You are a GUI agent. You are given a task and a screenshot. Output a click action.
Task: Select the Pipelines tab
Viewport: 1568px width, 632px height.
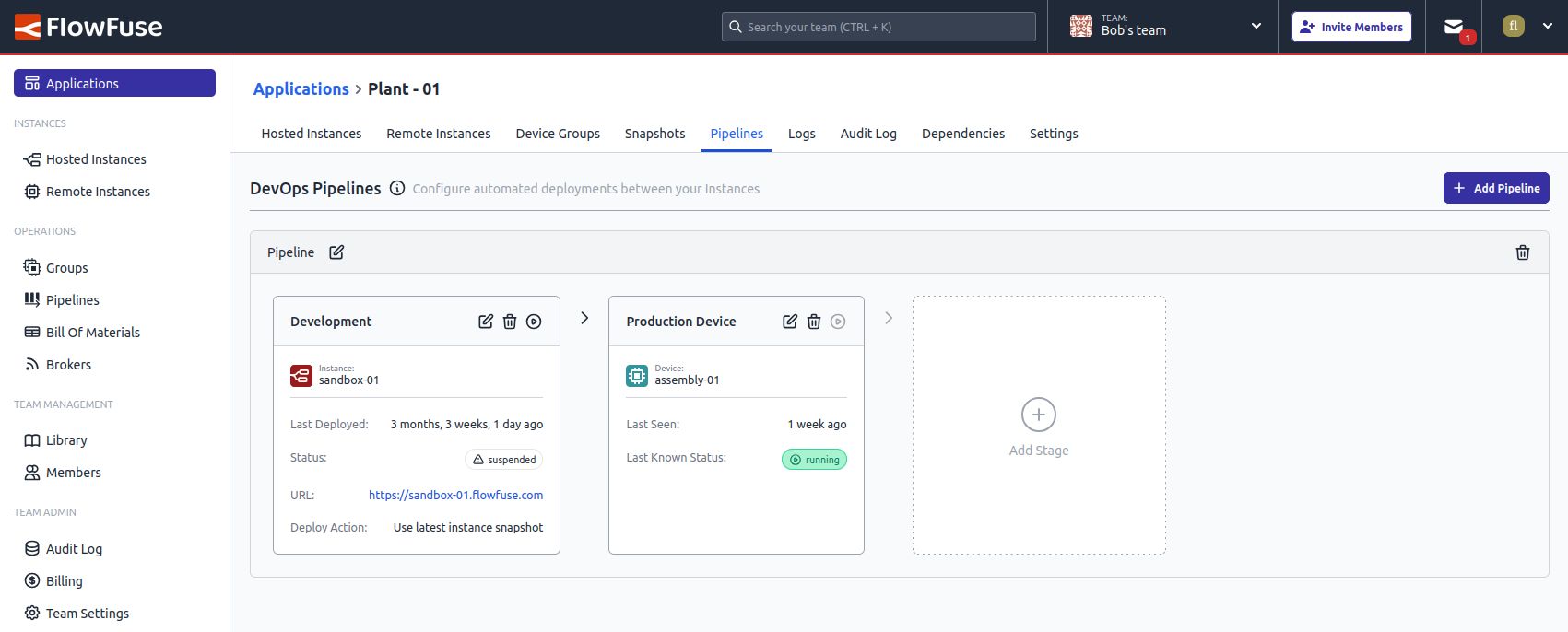pyautogui.click(x=737, y=134)
